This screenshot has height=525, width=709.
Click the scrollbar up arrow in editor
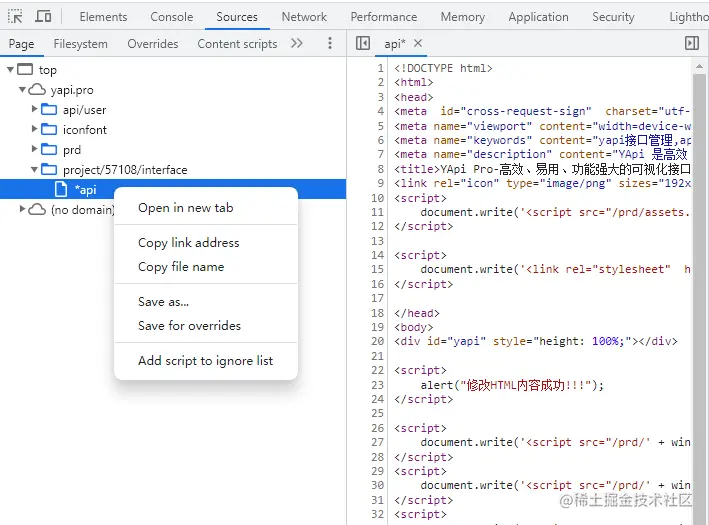pos(699,66)
